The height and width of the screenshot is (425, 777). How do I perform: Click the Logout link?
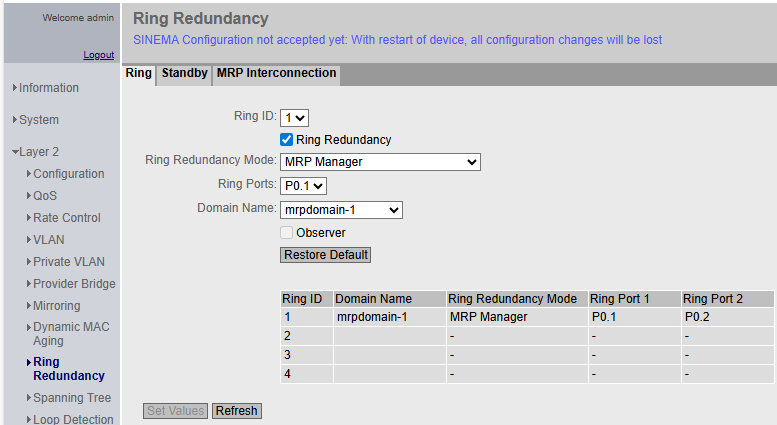point(98,55)
